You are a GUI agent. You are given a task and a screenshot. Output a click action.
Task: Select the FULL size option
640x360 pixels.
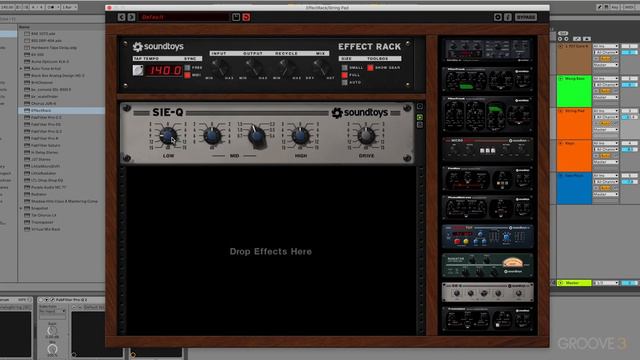(345, 75)
